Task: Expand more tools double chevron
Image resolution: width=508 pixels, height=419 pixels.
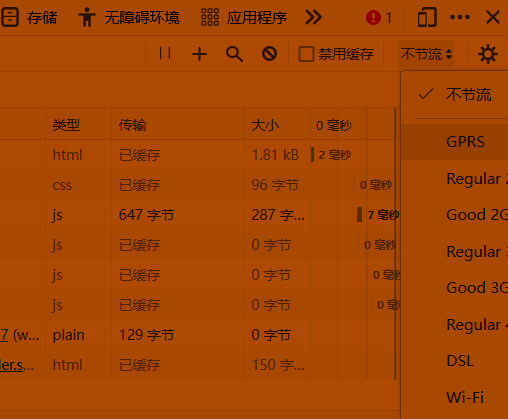Action: [313, 17]
